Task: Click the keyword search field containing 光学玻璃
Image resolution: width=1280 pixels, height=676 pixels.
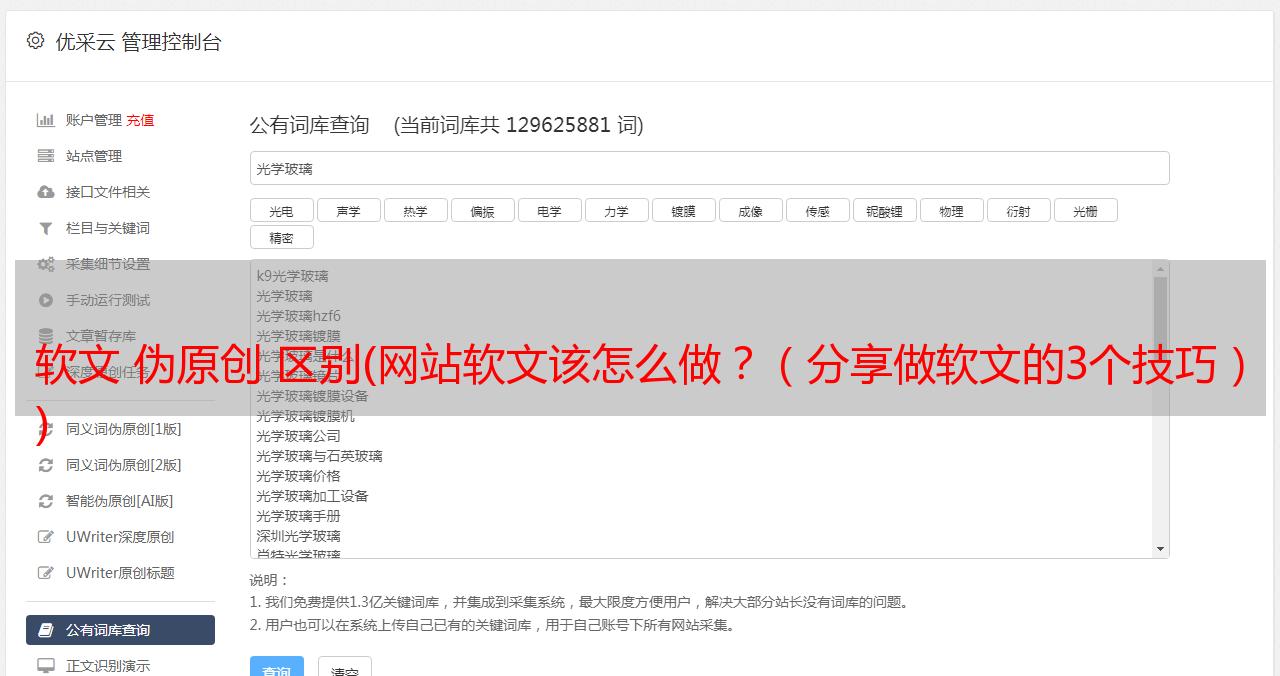Action: click(x=710, y=168)
